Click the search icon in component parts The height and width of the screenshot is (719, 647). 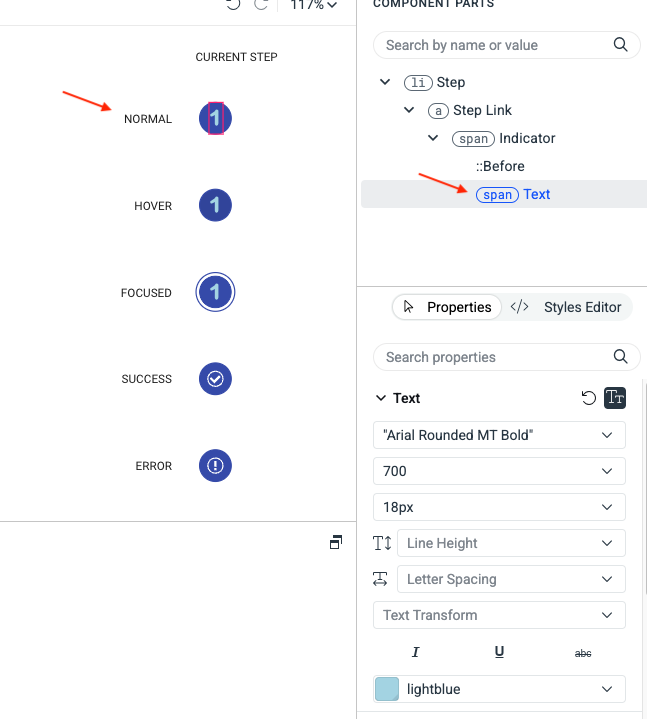tap(621, 45)
